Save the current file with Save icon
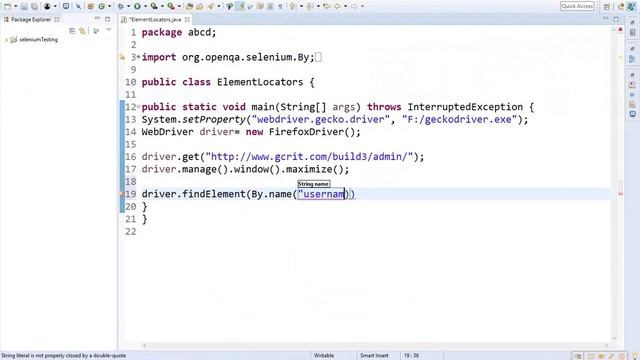 pos(24,7)
